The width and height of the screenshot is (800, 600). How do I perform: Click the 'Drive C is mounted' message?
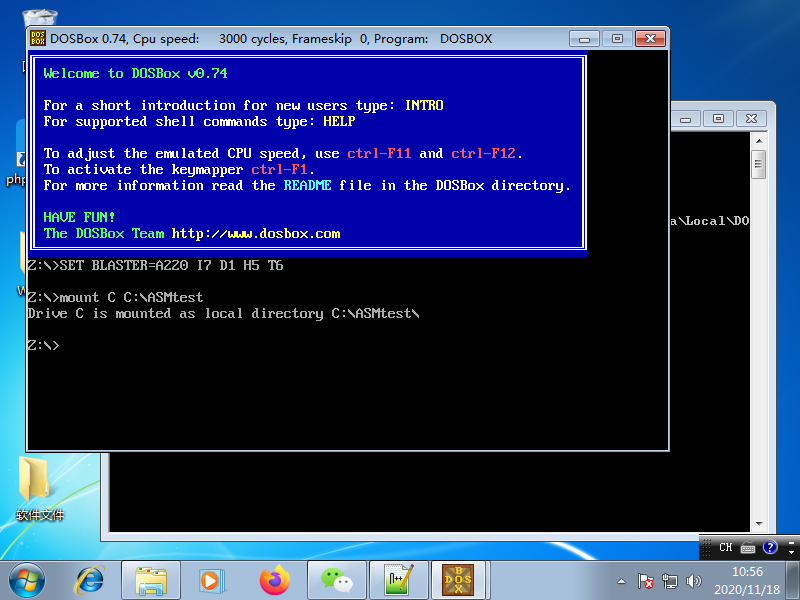click(223, 313)
